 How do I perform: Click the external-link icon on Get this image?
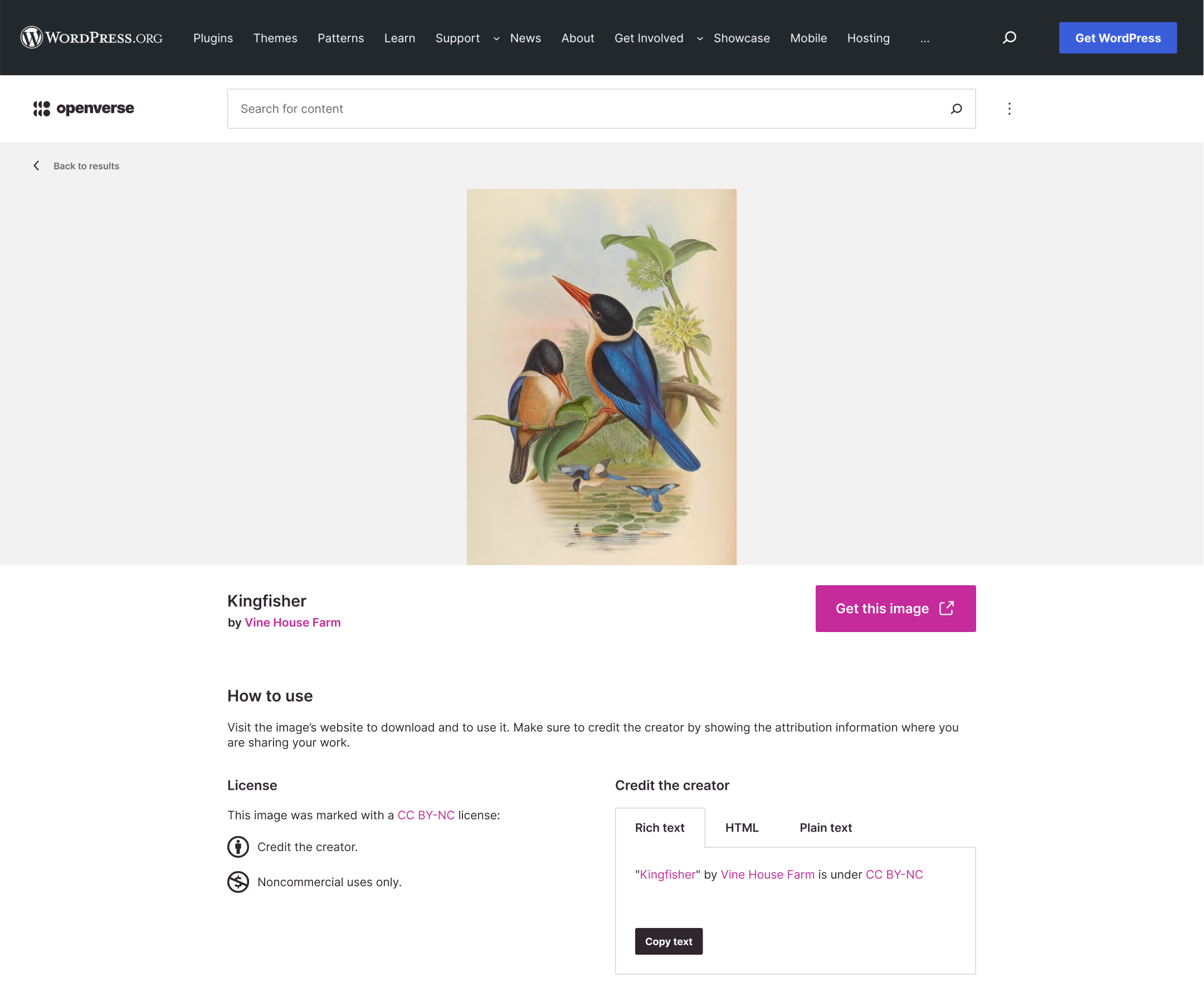coord(947,609)
